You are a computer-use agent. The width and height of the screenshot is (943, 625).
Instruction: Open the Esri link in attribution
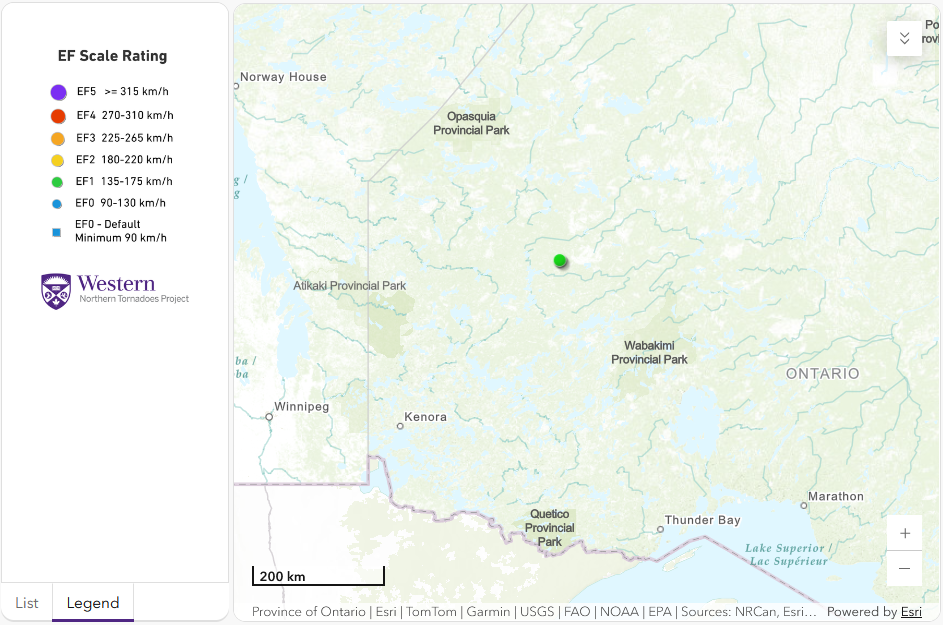click(911, 612)
